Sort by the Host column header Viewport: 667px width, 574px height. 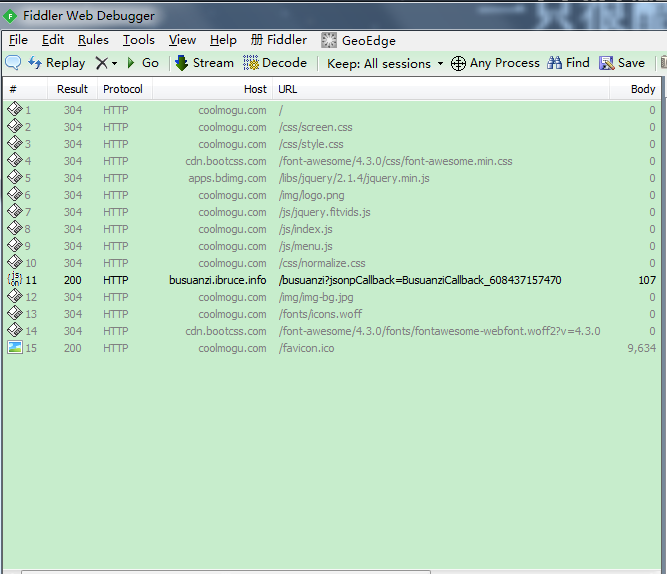[213, 89]
